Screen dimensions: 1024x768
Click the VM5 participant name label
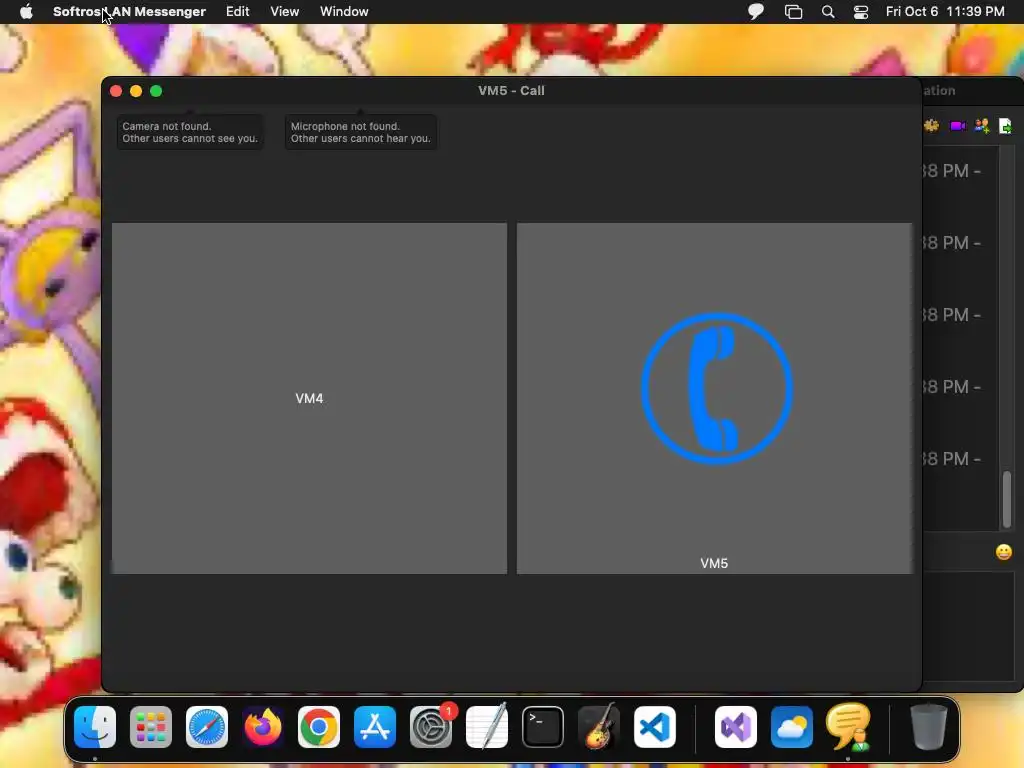(x=714, y=563)
